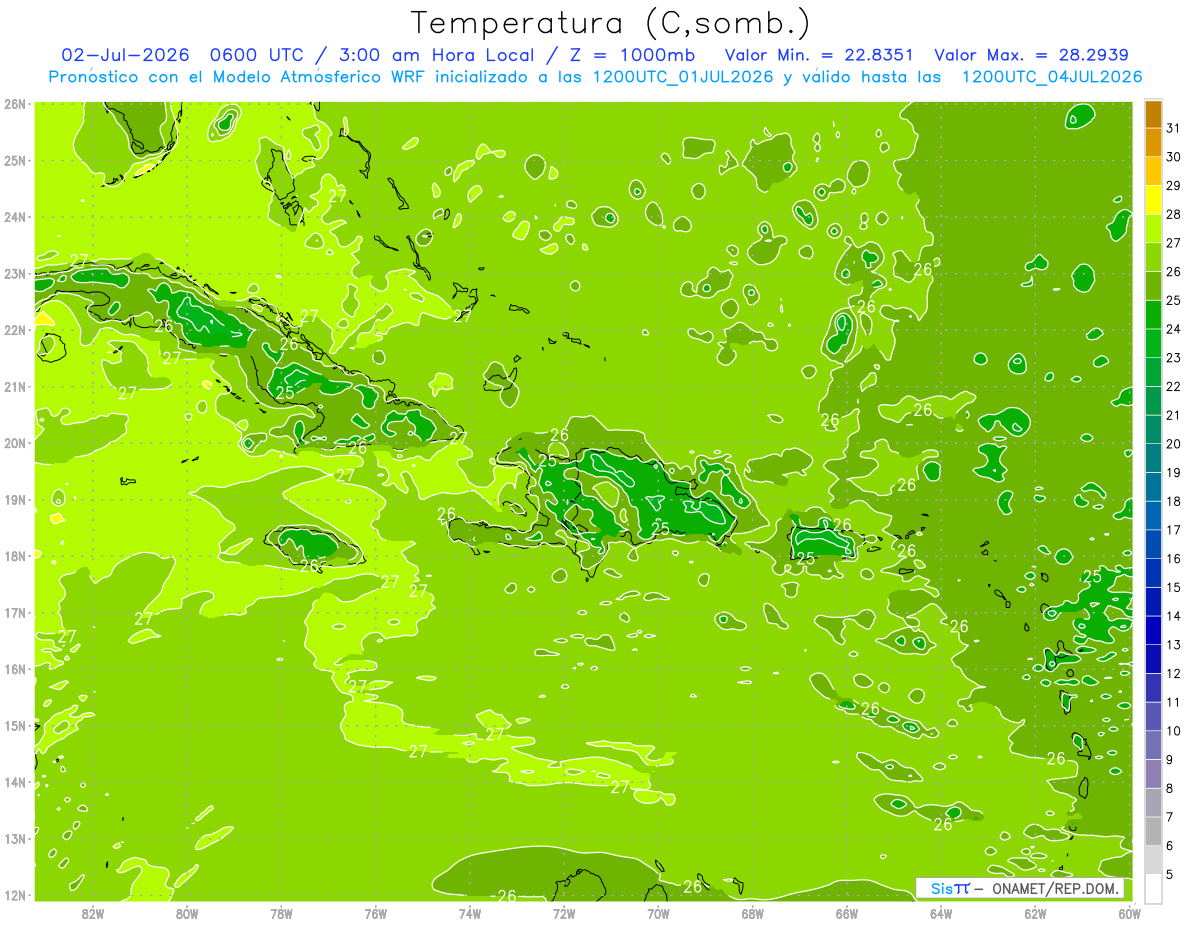The width and height of the screenshot is (1200, 927).
Task: Click the "17N" latitude label
Action: coord(15,612)
